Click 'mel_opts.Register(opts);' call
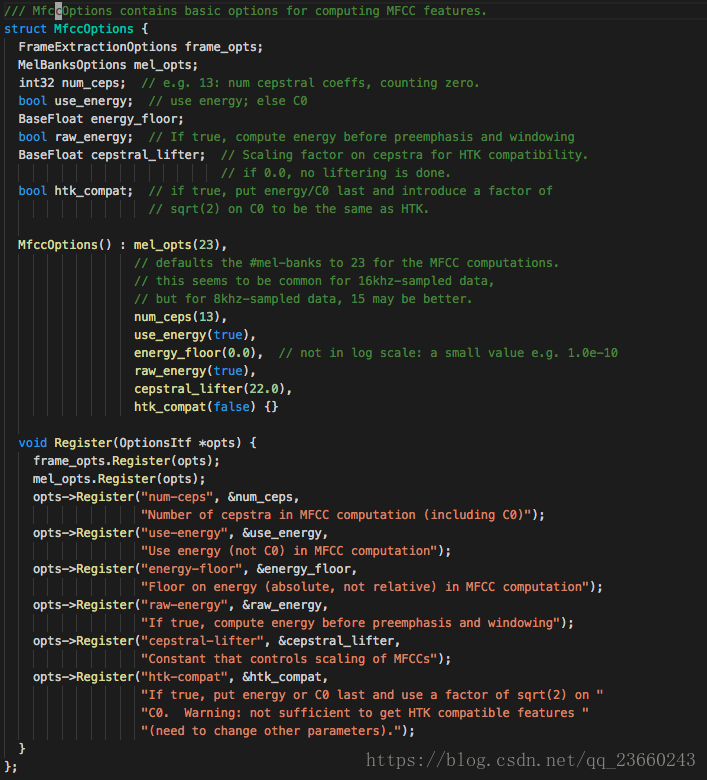707x780 pixels. pos(119,479)
